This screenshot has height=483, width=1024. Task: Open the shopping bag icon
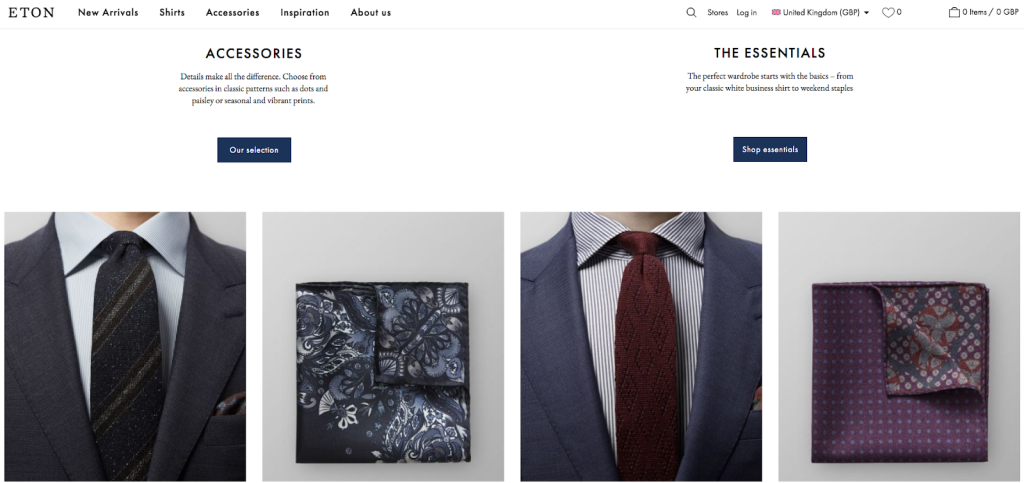click(954, 12)
